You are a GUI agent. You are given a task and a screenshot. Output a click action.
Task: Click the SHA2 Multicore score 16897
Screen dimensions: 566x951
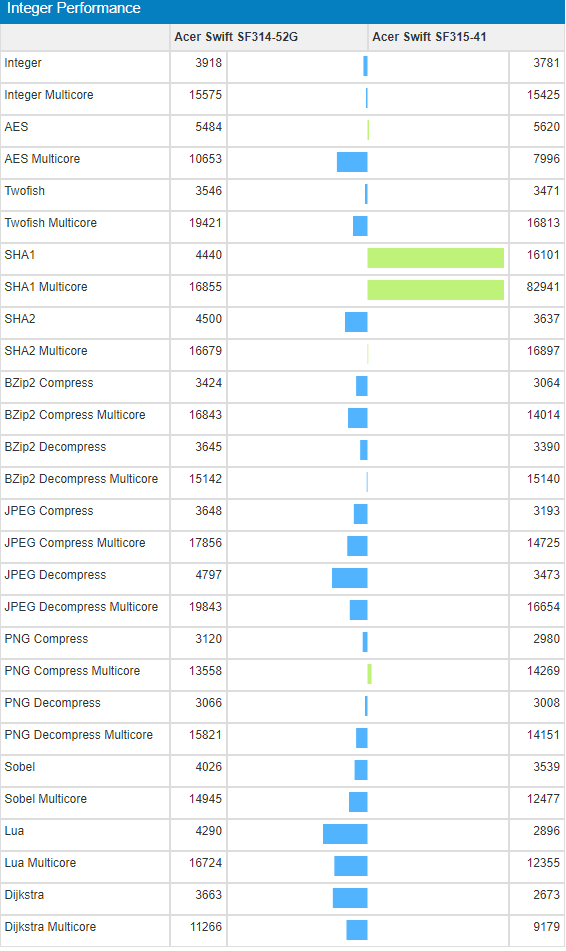[x=543, y=351]
